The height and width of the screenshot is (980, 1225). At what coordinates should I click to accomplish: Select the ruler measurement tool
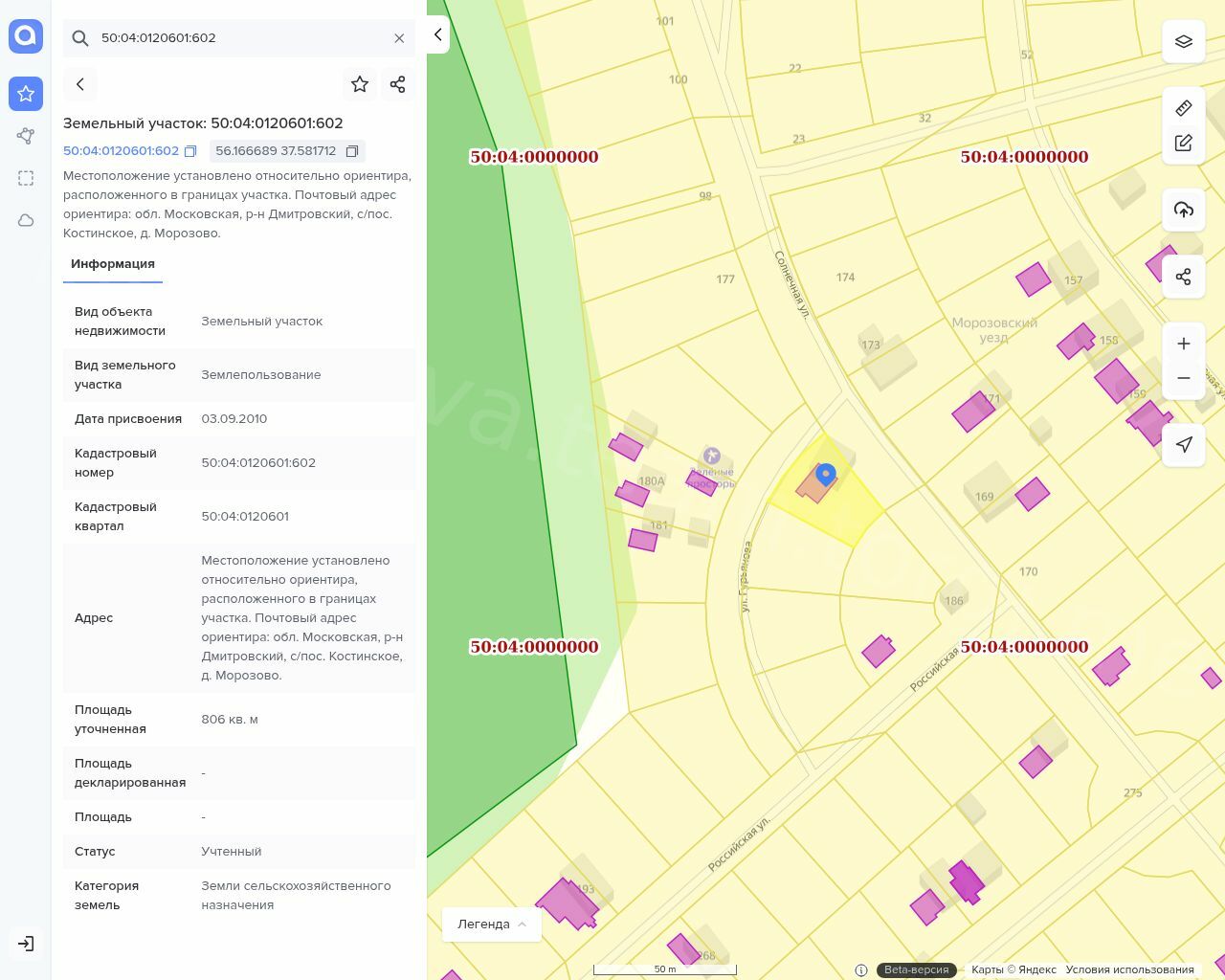(x=1184, y=108)
